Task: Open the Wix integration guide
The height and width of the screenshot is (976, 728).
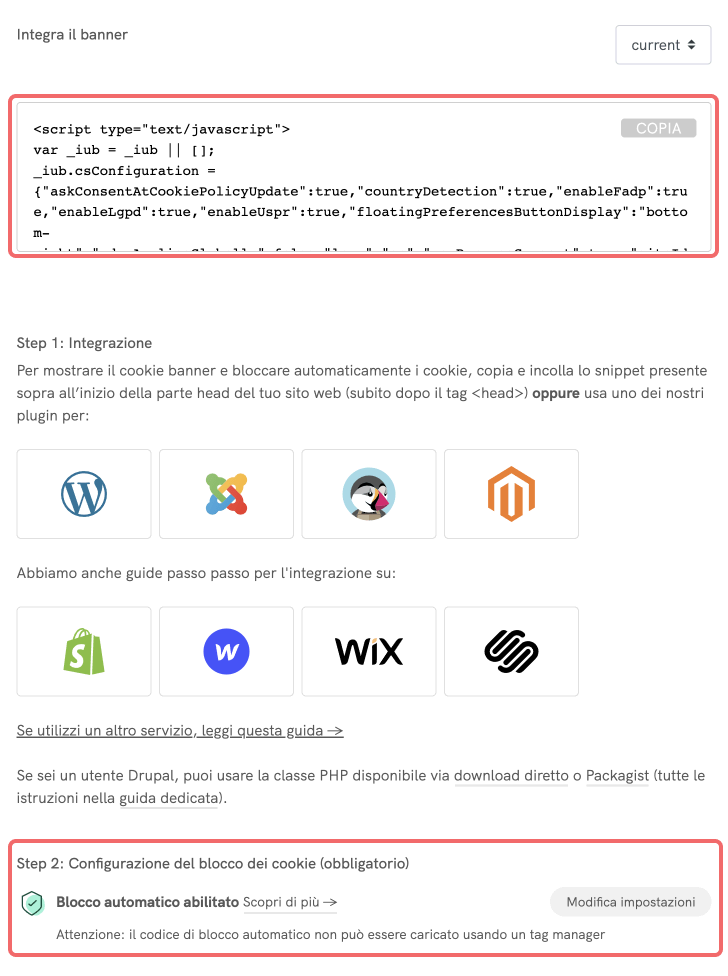Action: tap(369, 651)
